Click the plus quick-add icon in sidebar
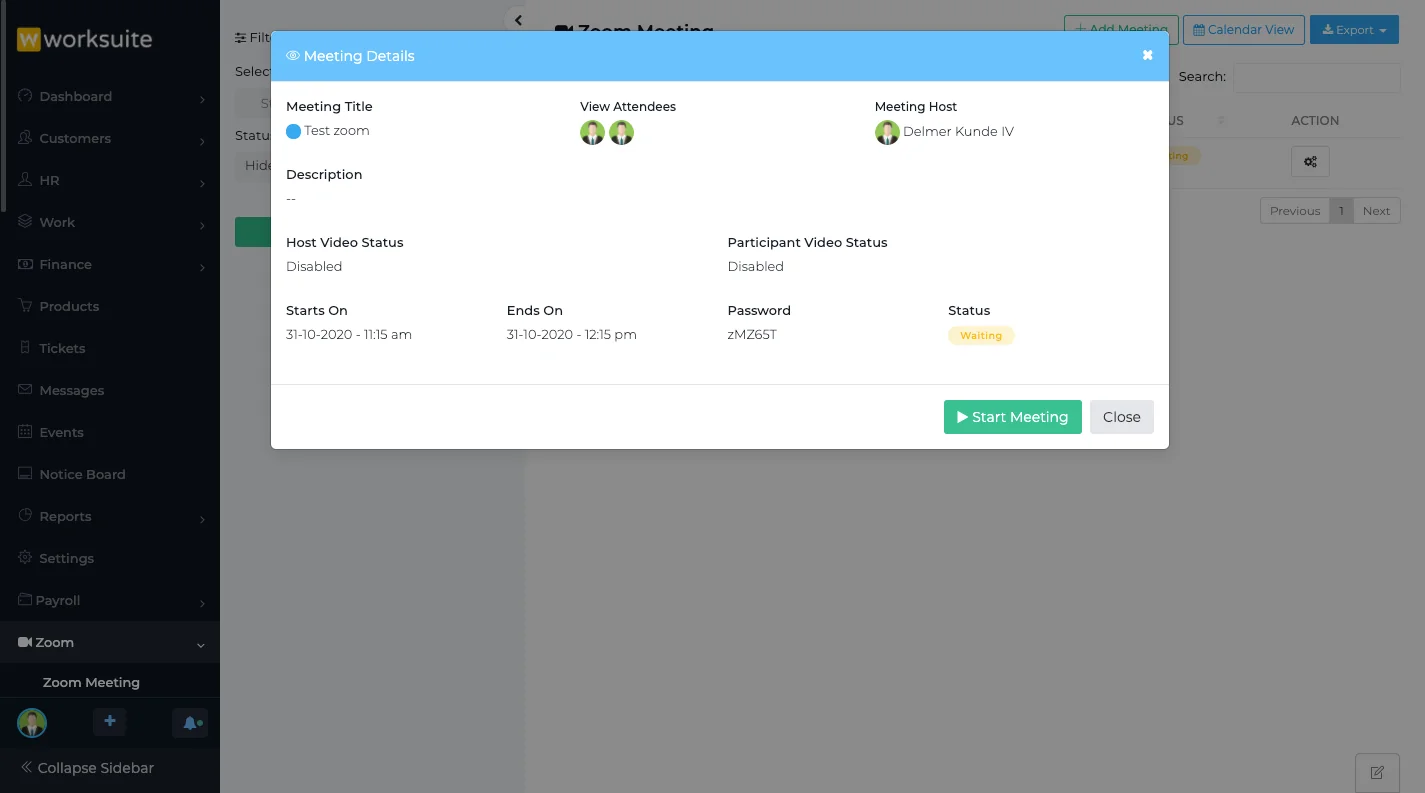 point(110,722)
